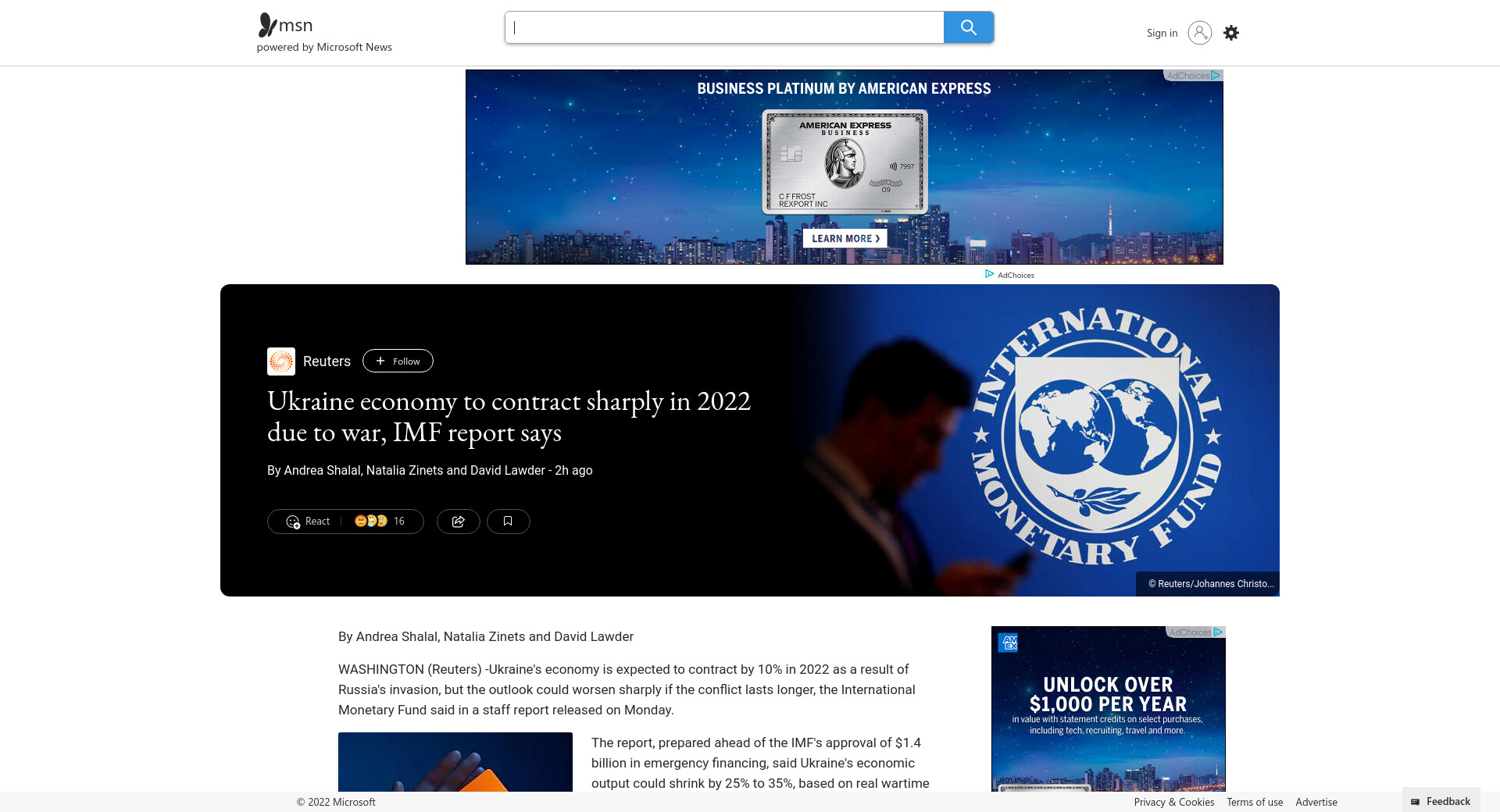Share the article via share icon
This screenshot has height=812, width=1500.
(x=459, y=522)
